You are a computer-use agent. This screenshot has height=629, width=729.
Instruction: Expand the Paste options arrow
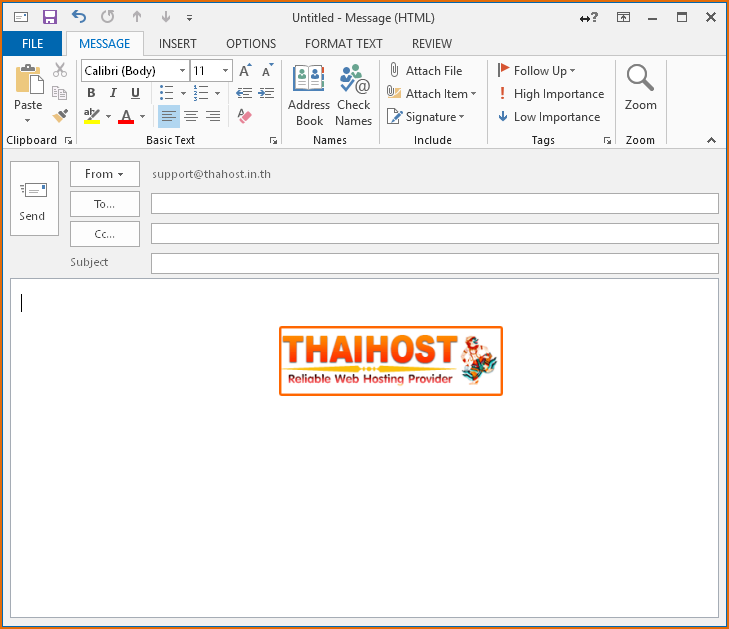point(27,120)
